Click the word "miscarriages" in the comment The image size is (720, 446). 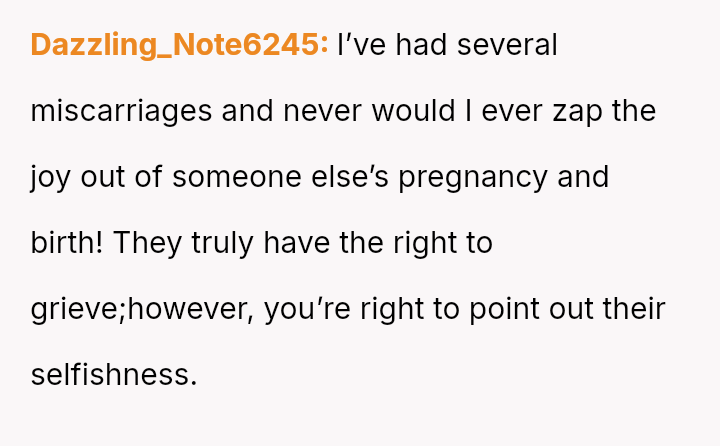121,111
